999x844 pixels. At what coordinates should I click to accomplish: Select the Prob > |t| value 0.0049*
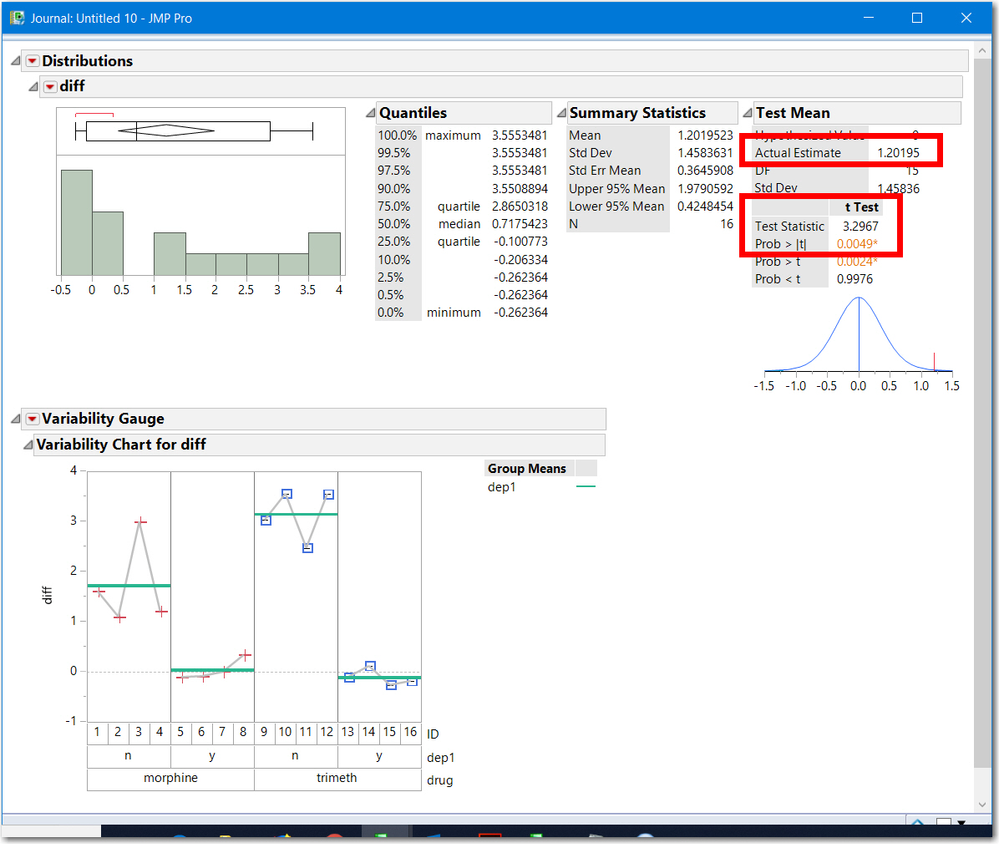(x=857, y=244)
